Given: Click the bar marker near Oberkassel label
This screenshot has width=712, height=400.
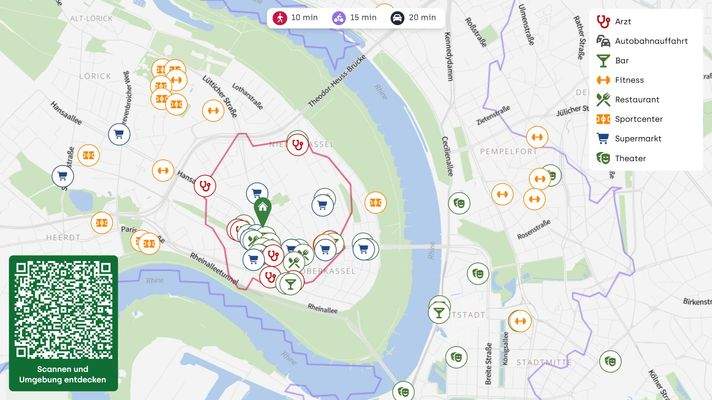Looking at the screenshot, I should (290, 284).
